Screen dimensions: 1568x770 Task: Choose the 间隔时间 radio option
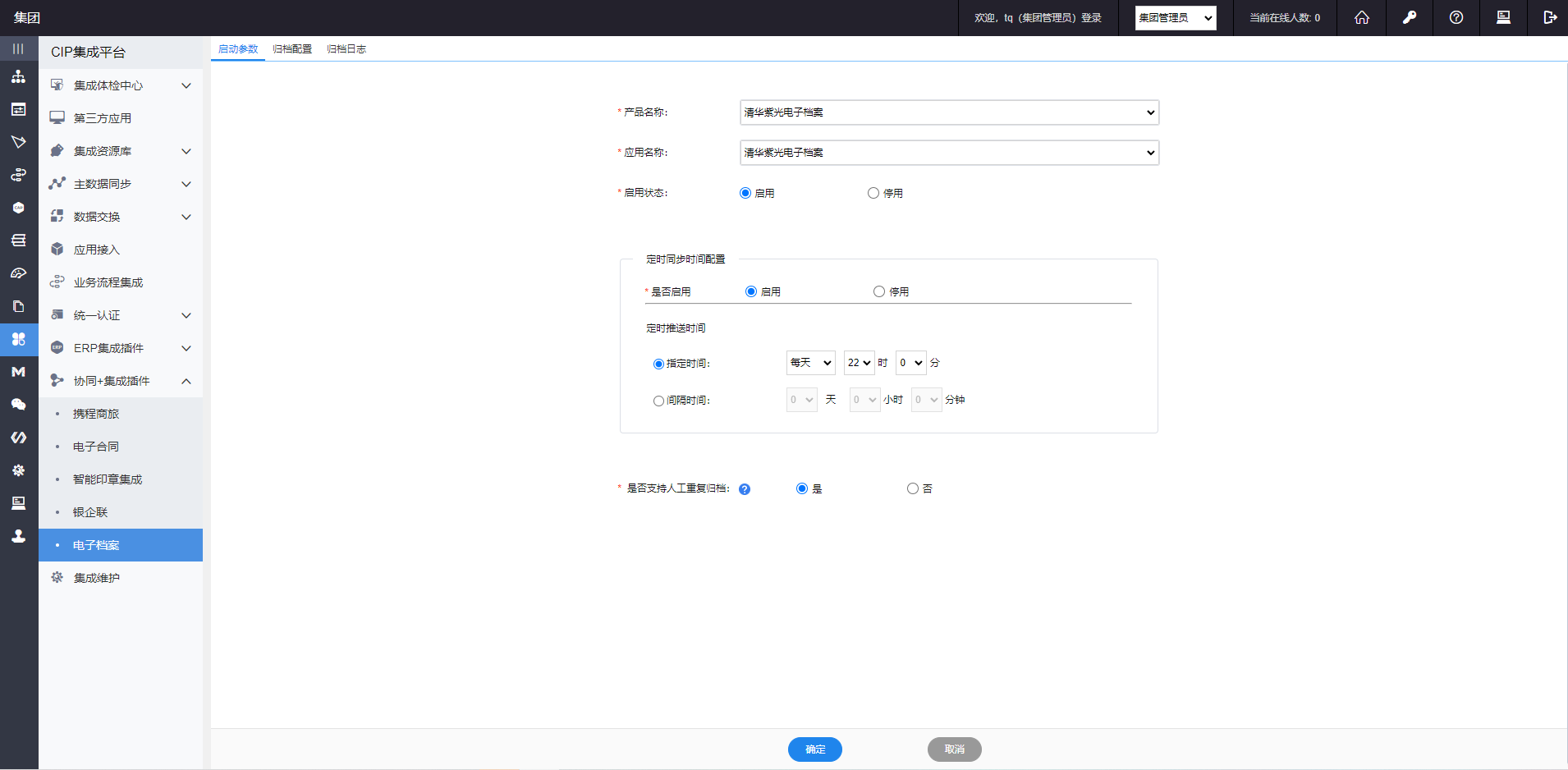pyautogui.click(x=658, y=401)
